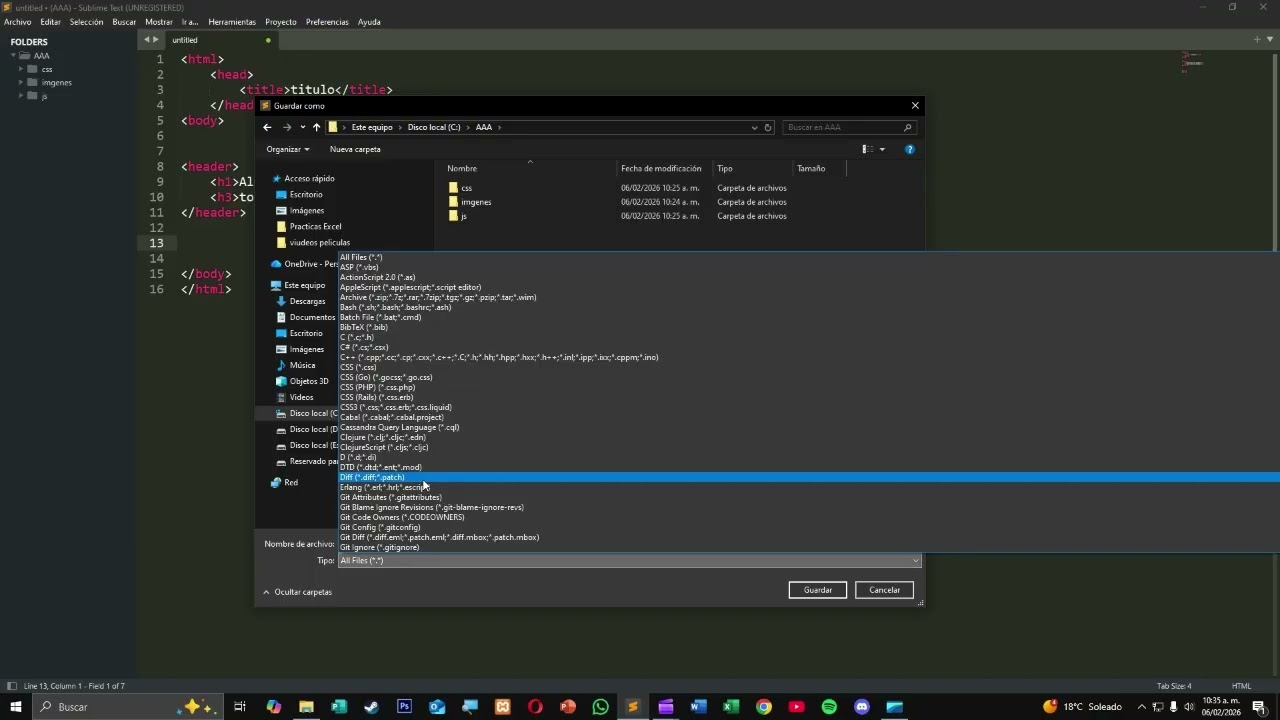
Task: Click the next tab arrow in Sublime
Action: (x=156, y=40)
